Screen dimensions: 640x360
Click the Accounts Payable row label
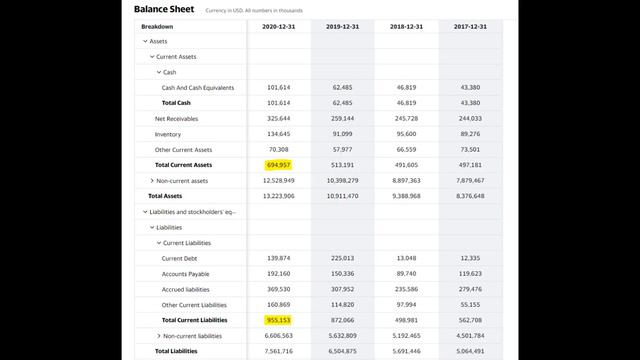click(185, 274)
